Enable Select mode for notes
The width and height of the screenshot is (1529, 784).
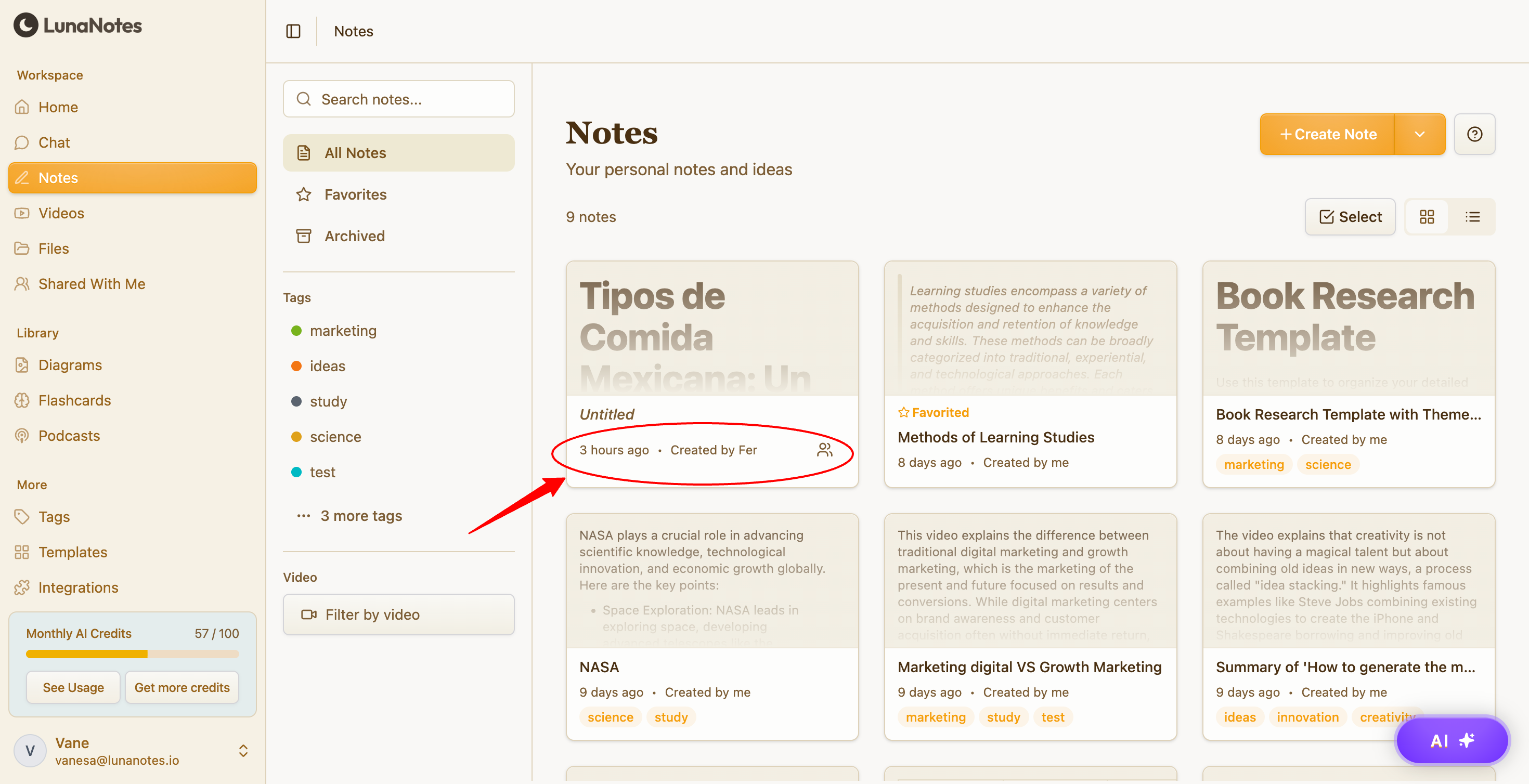pos(1350,217)
